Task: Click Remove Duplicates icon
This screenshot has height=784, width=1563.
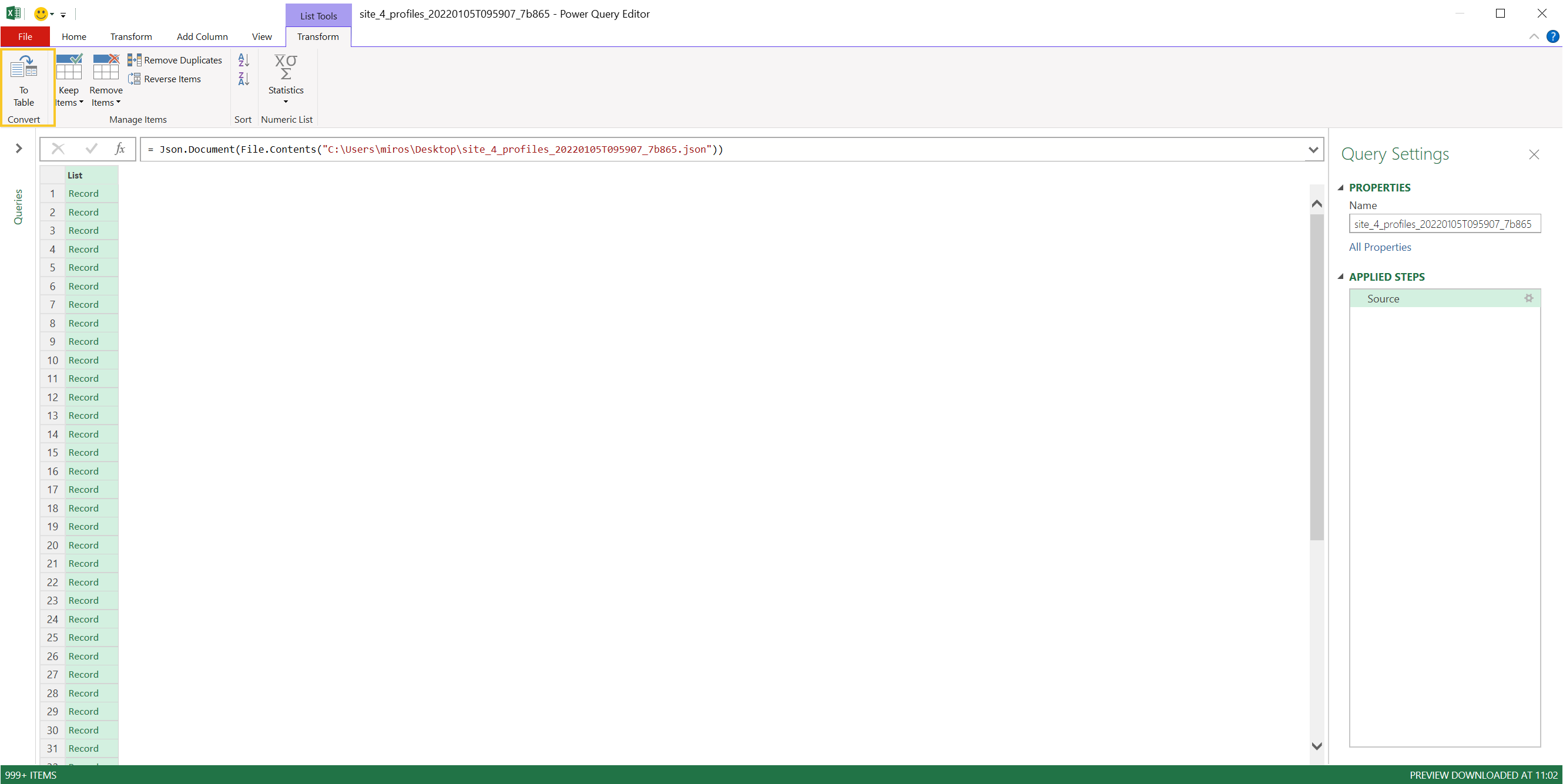Action: (x=134, y=60)
